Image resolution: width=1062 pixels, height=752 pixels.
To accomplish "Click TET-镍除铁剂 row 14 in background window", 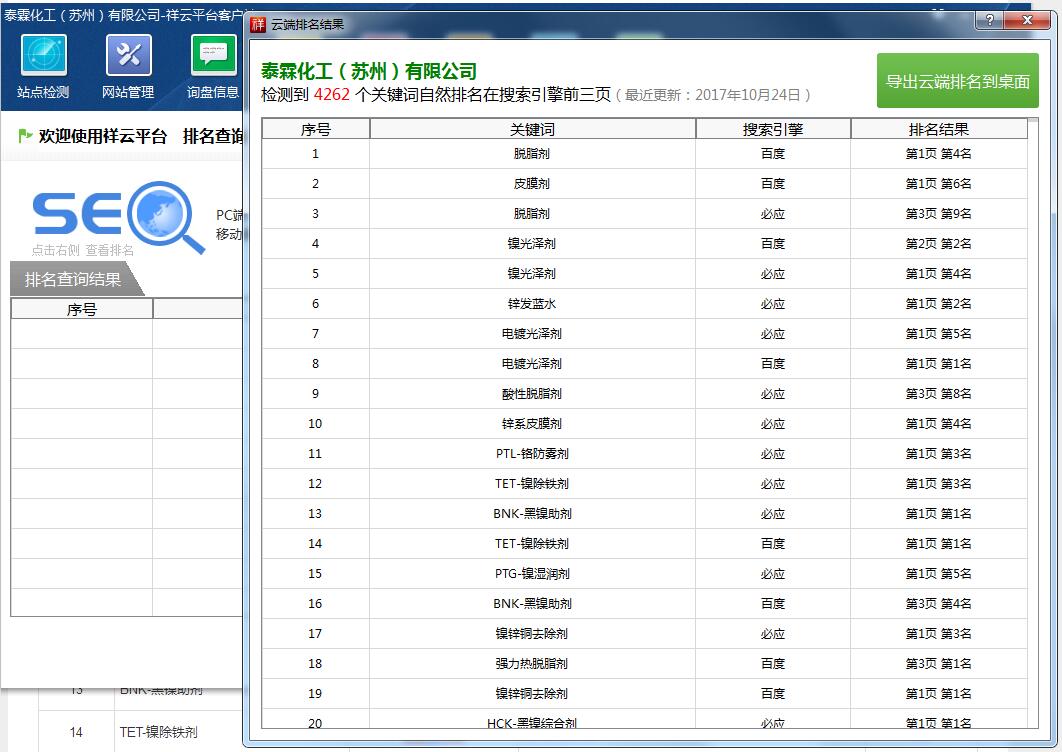I will click(x=158, y=732).
